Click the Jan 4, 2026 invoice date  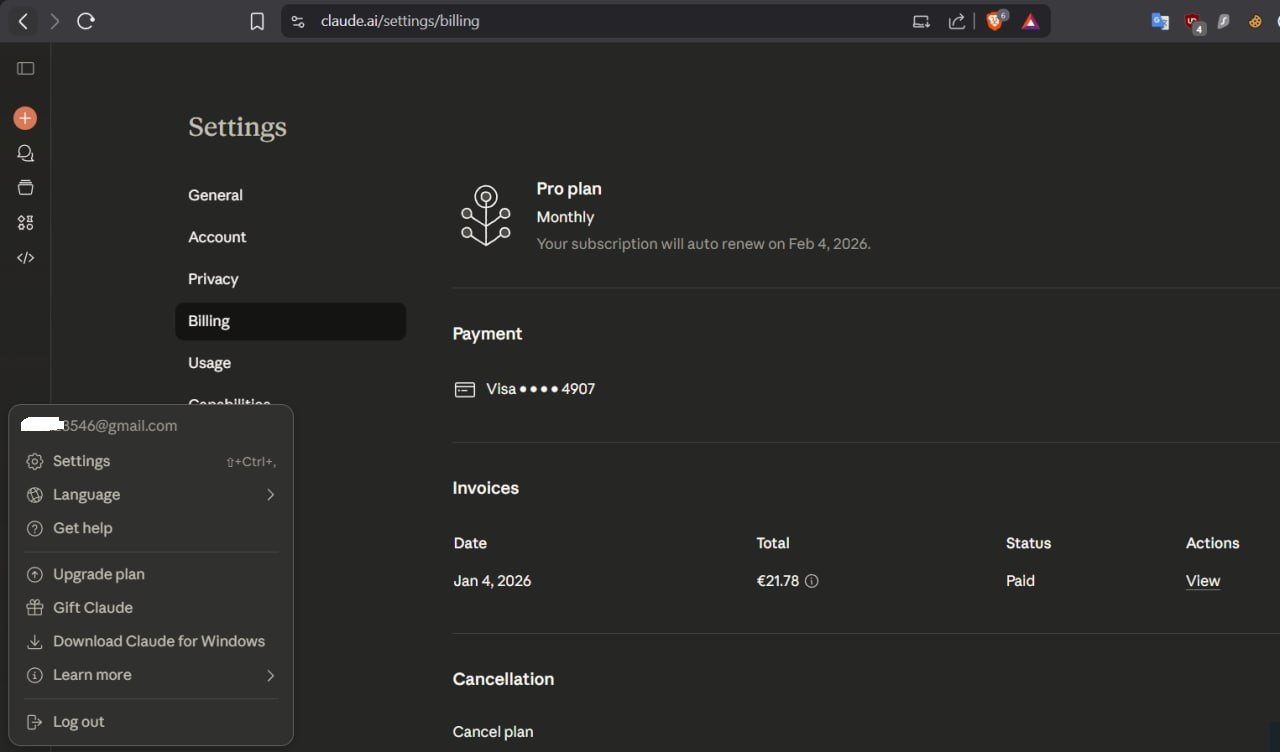(492, 581)
